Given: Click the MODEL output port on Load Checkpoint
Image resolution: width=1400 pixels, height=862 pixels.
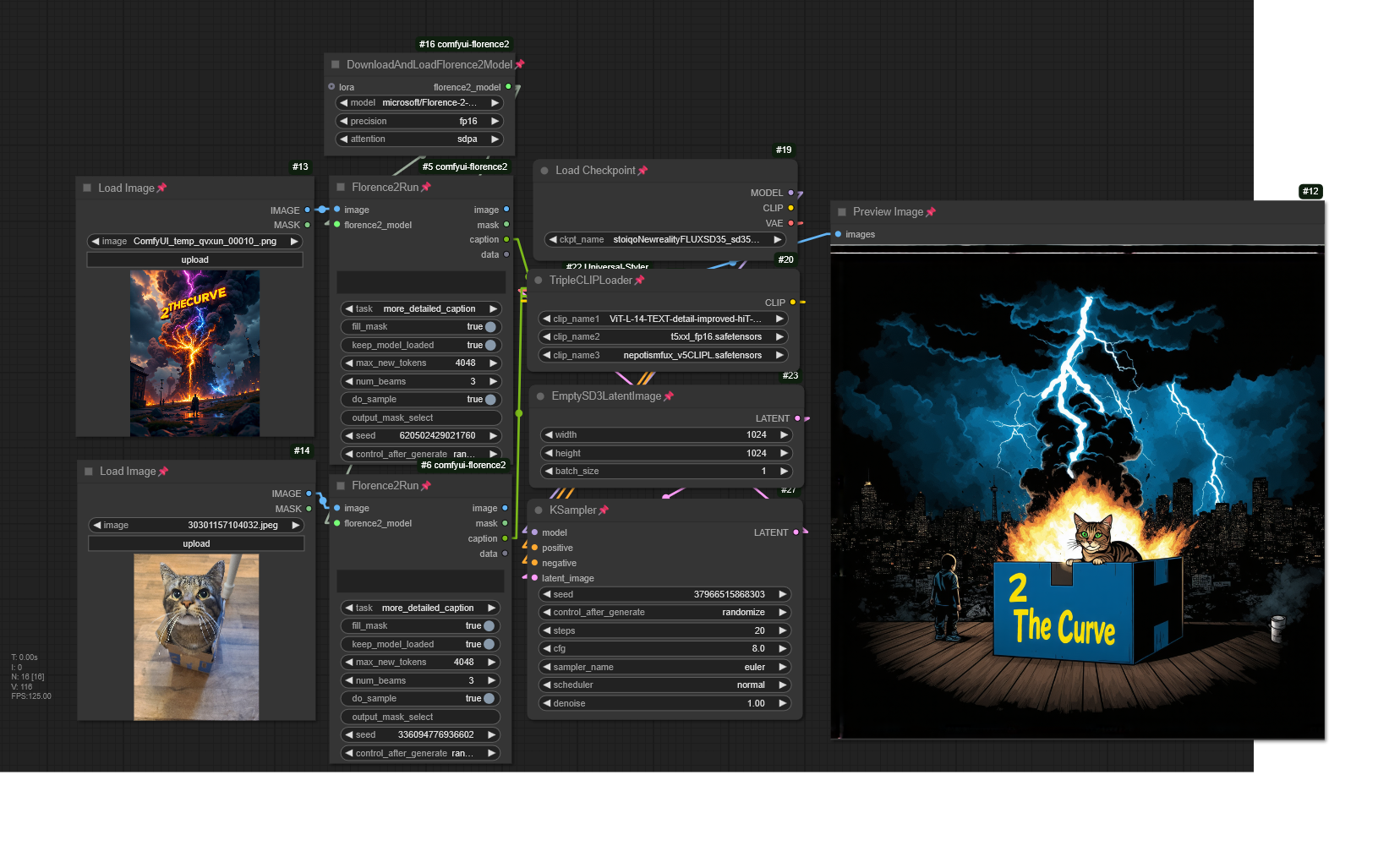Looking at the screenshot, I should [791, 193].
